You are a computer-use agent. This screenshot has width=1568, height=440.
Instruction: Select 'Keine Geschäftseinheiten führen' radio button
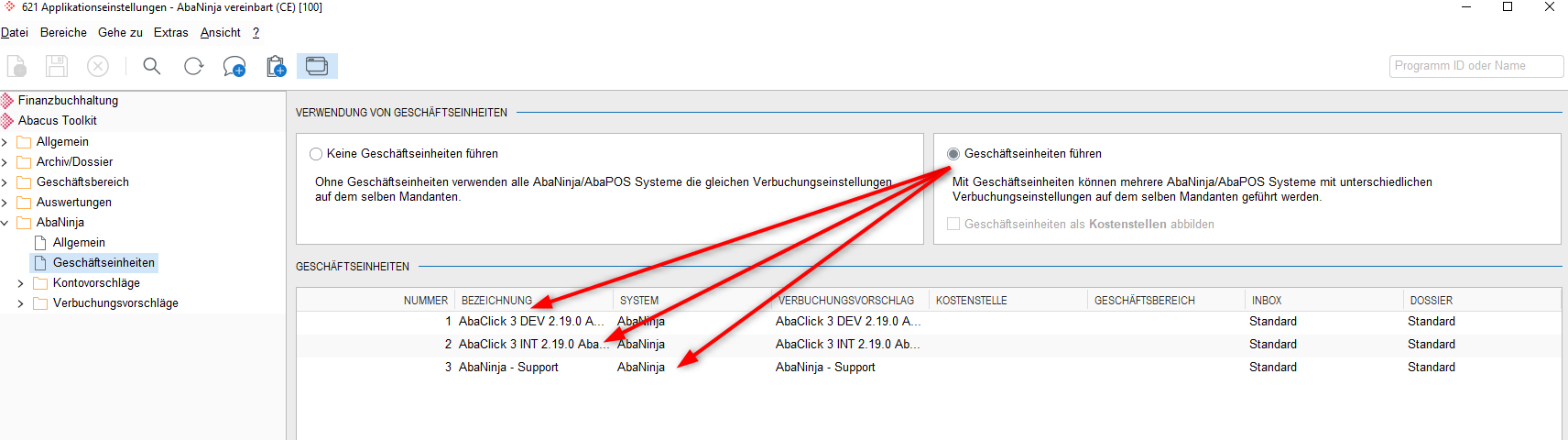pyautogui.click(x=316, y=154)
